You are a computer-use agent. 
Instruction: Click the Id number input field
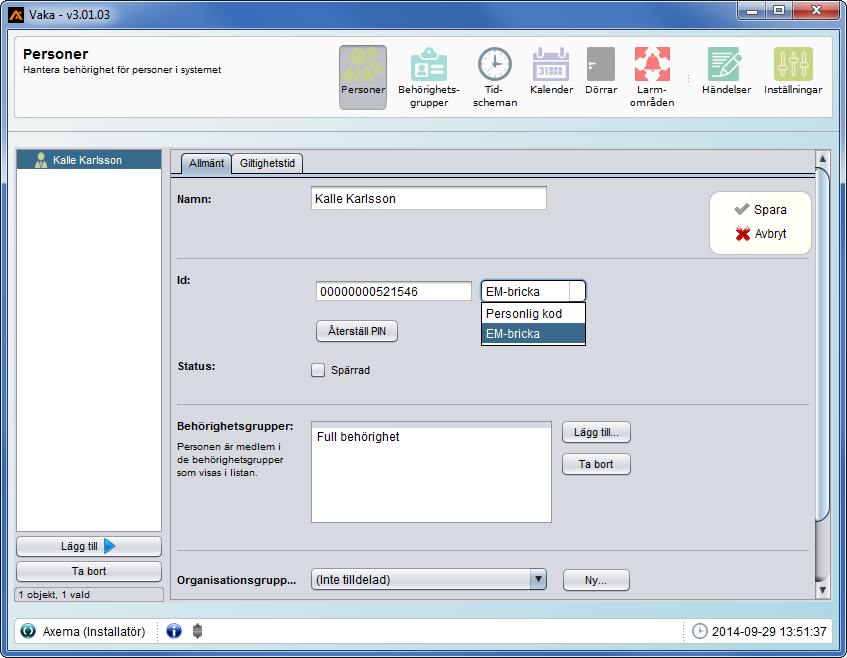(394, 291)
